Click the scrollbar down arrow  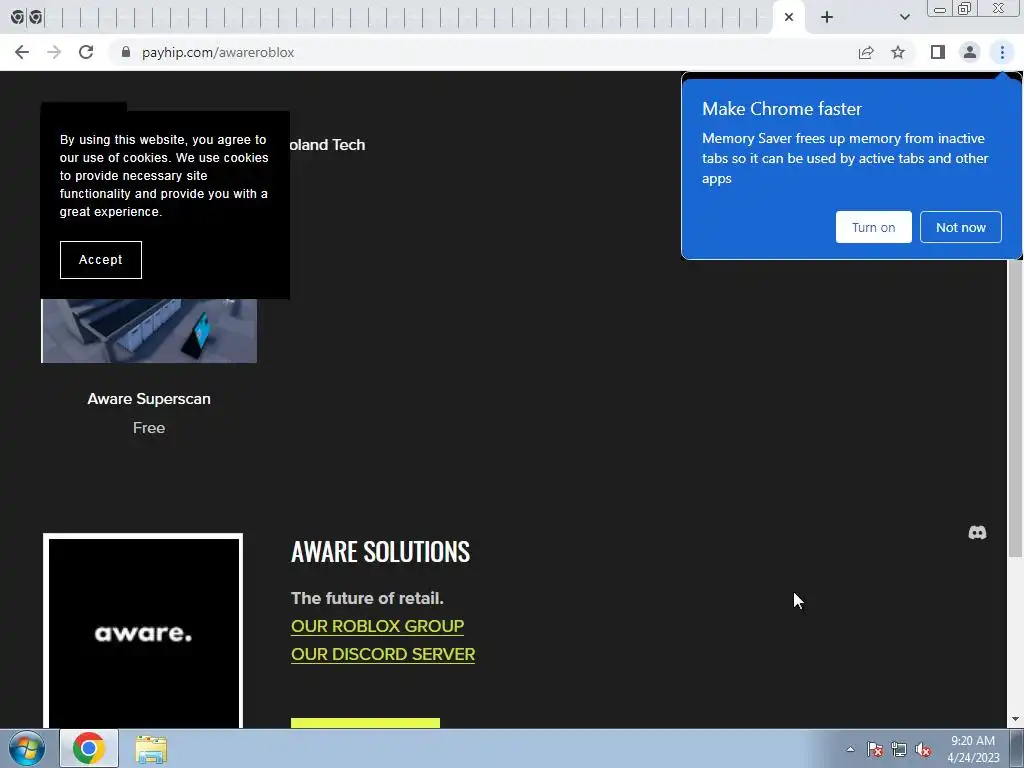[1015, 720]
